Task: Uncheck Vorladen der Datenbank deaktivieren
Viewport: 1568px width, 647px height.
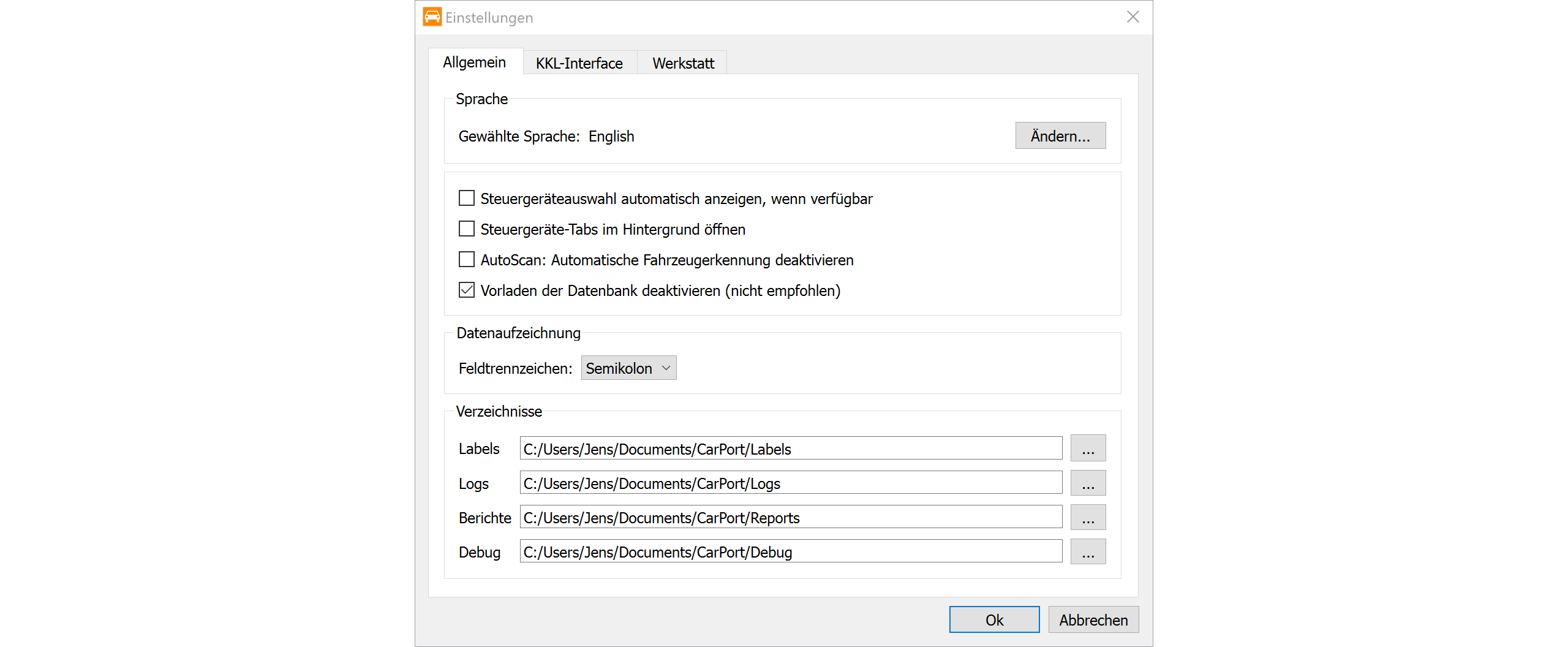Action: point(467,290)
